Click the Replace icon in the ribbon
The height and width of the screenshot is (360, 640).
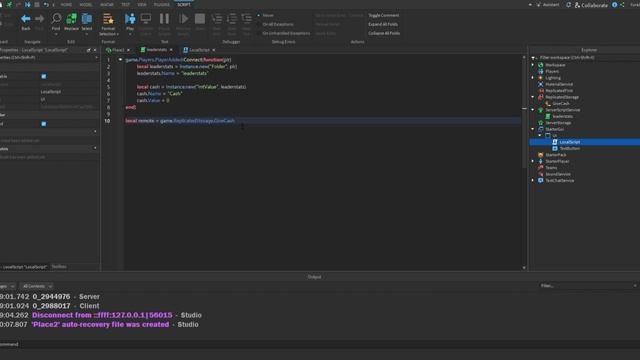[x=71, y=18]
